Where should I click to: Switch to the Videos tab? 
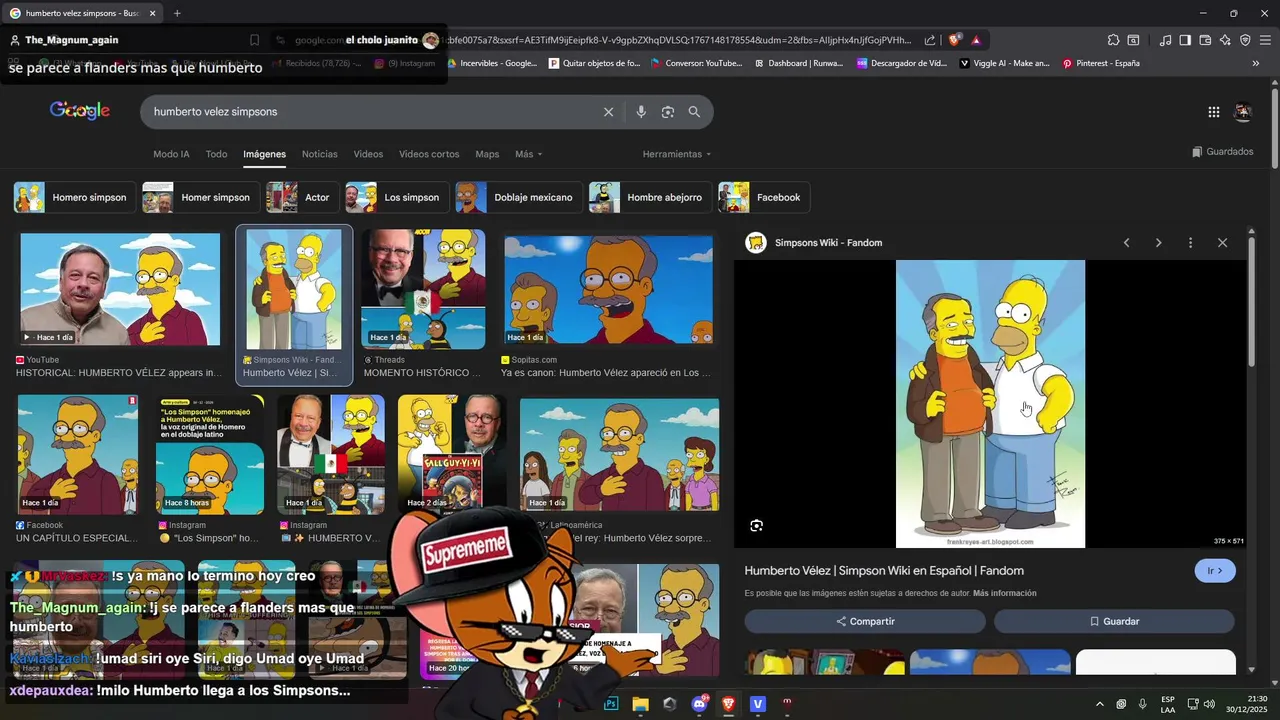point(368,154)
